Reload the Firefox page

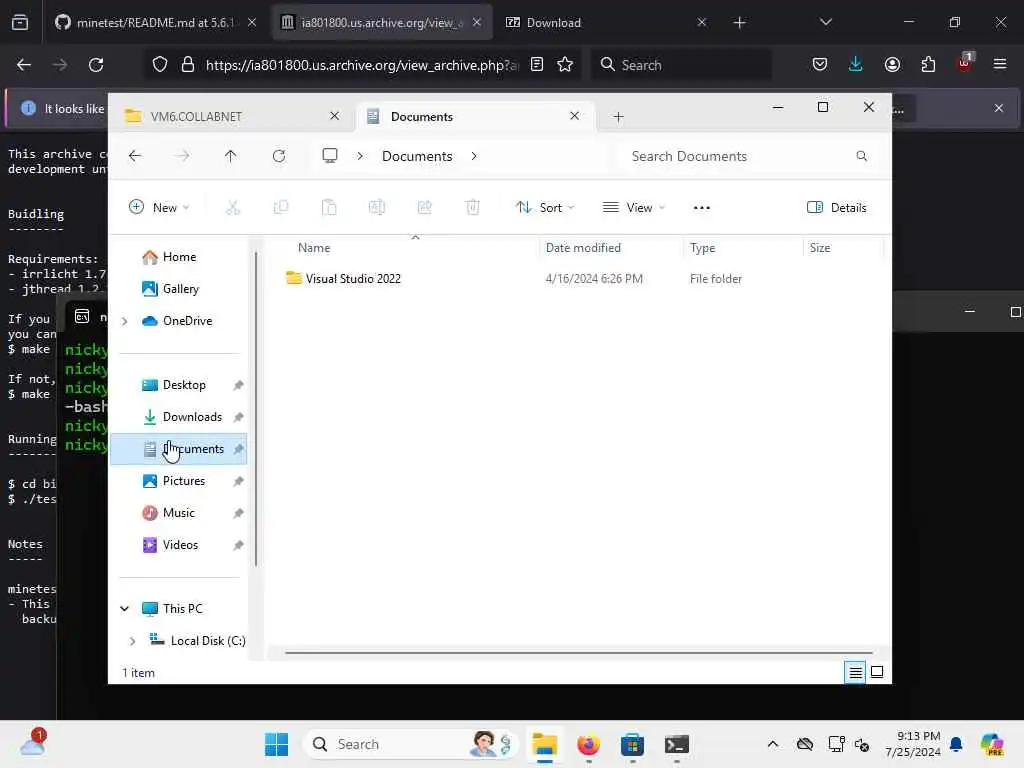pyautogui.click(x=96, y=65)
